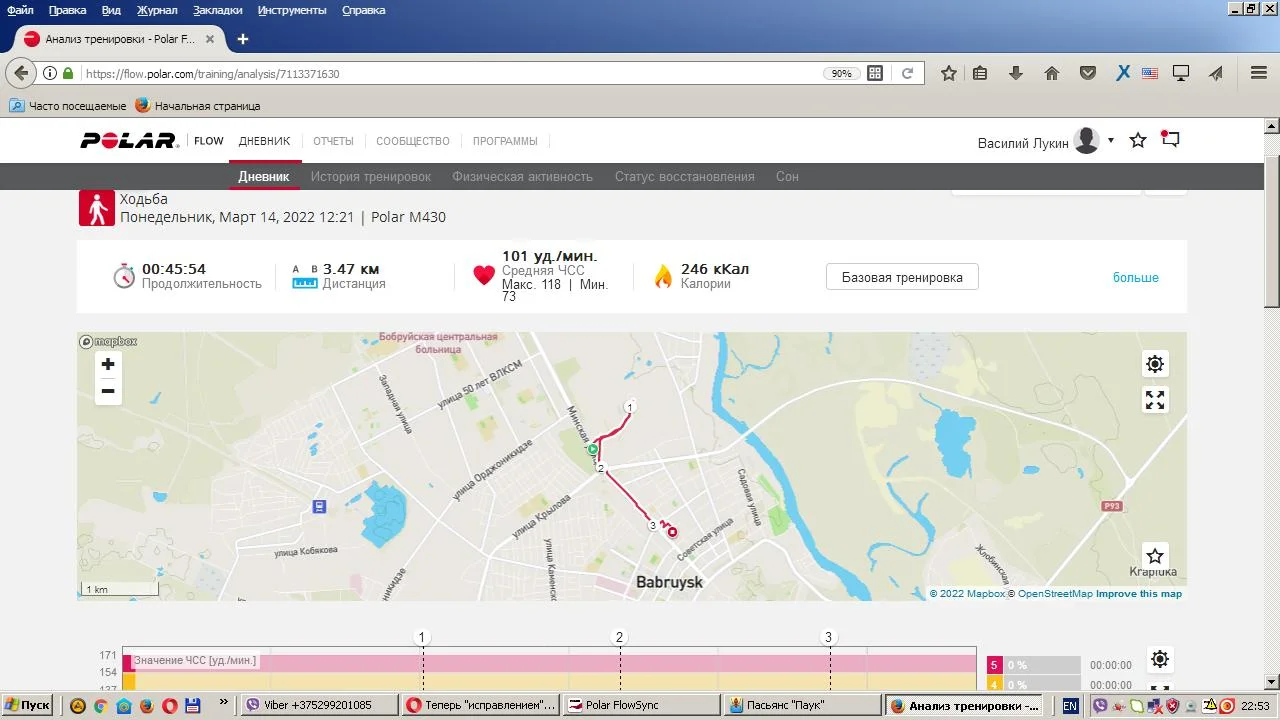This screenshot has height=720, width=1280.
Task: Open the Сон subtab
Action: point(787,176)
